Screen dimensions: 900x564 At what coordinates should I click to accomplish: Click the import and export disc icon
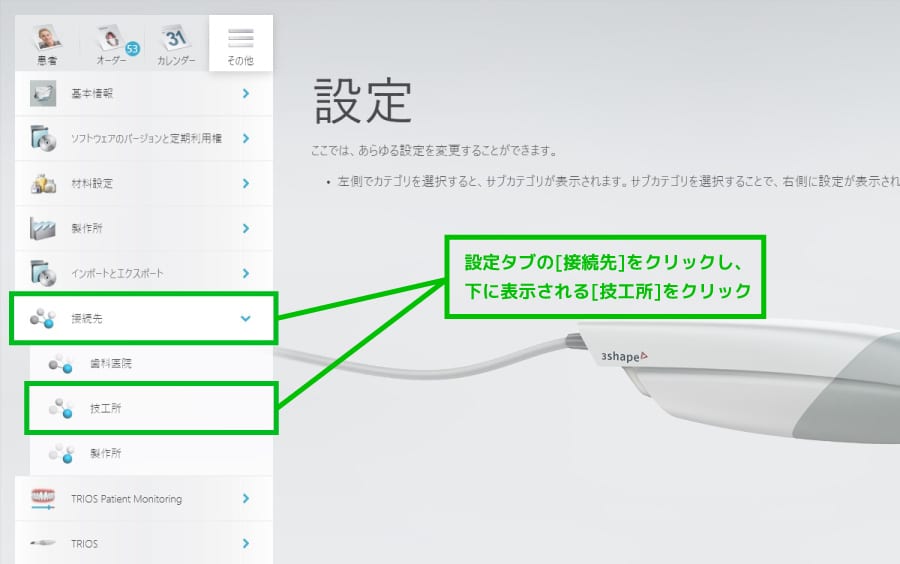[43, 273]
